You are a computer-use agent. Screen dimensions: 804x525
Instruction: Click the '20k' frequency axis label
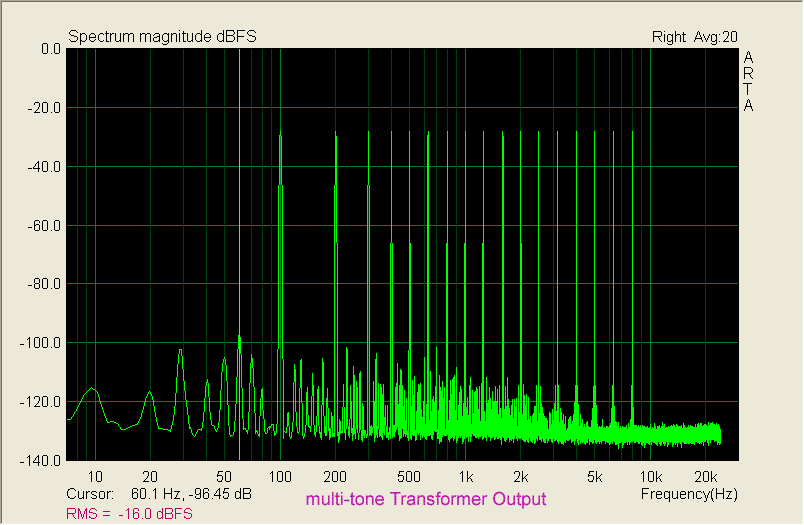click(706, 477)
